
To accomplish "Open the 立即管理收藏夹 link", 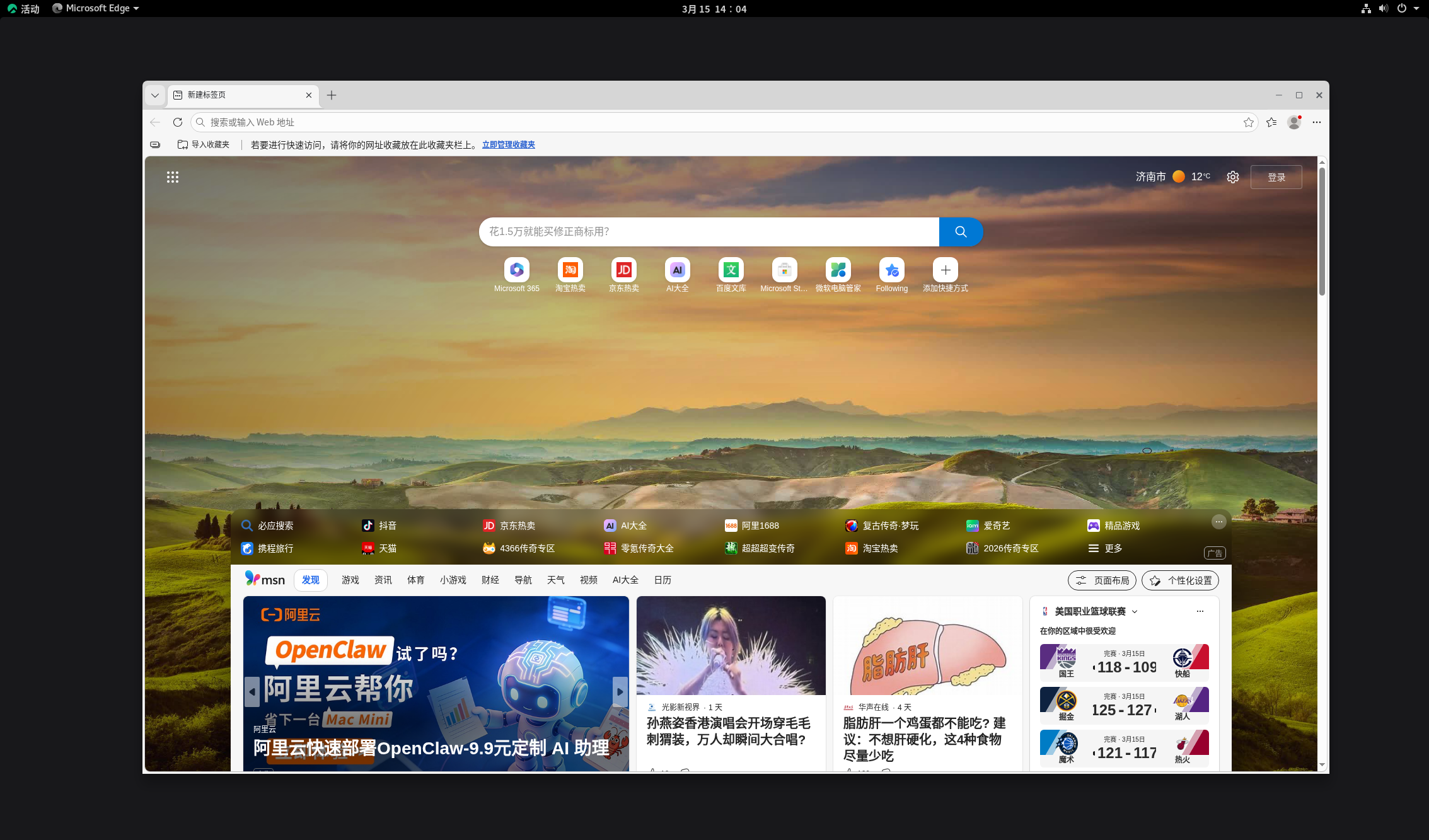I will [508, 144].
